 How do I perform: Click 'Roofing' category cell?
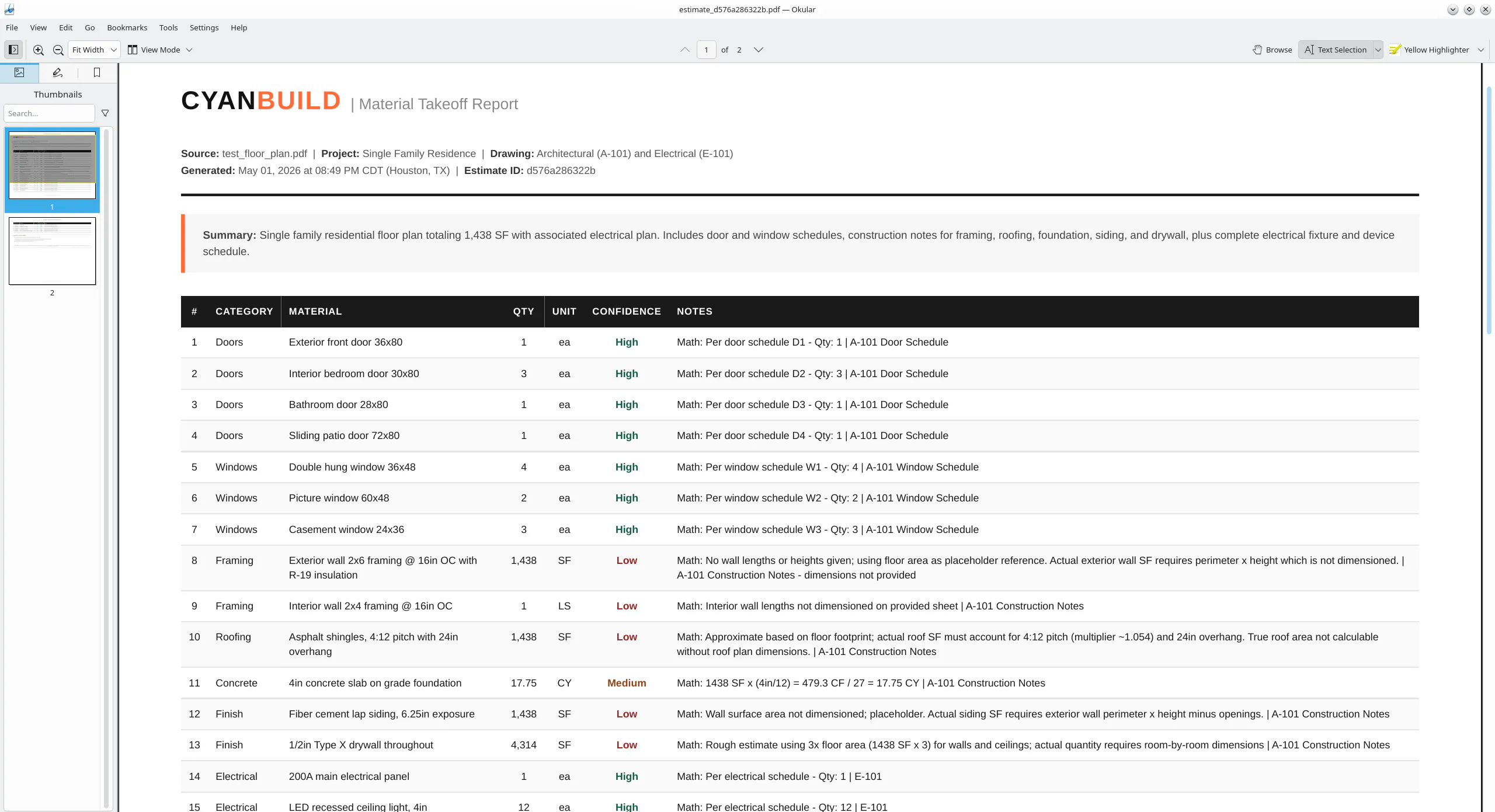233,637
